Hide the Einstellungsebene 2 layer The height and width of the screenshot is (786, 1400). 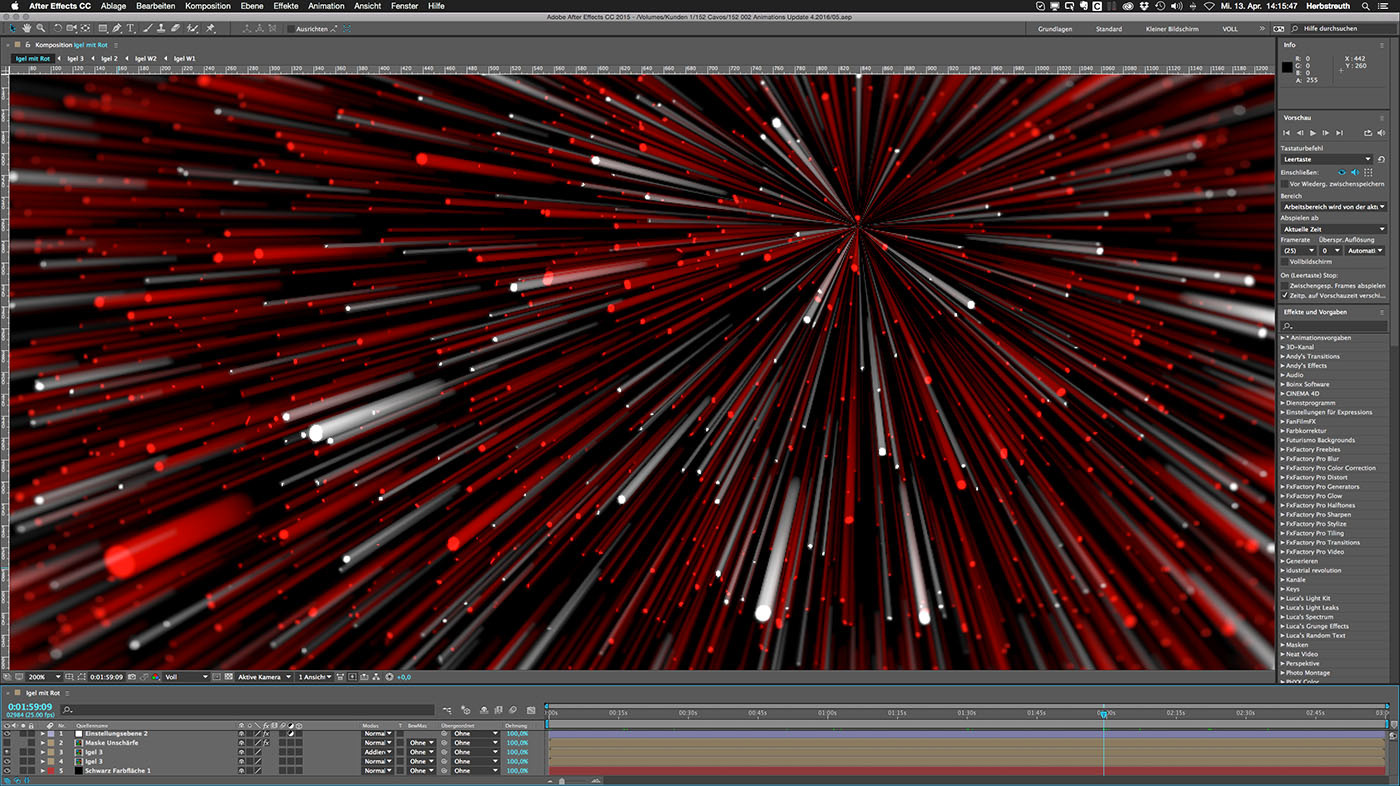tap(7, 733)
